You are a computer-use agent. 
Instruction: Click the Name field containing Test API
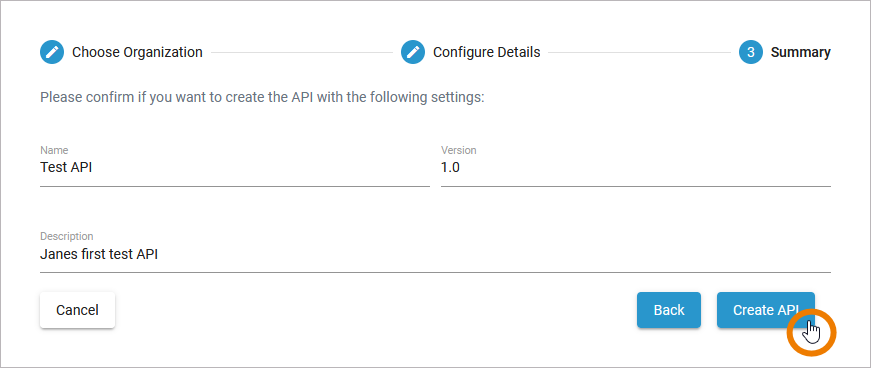pyautogui.click(x=235, y=166)
